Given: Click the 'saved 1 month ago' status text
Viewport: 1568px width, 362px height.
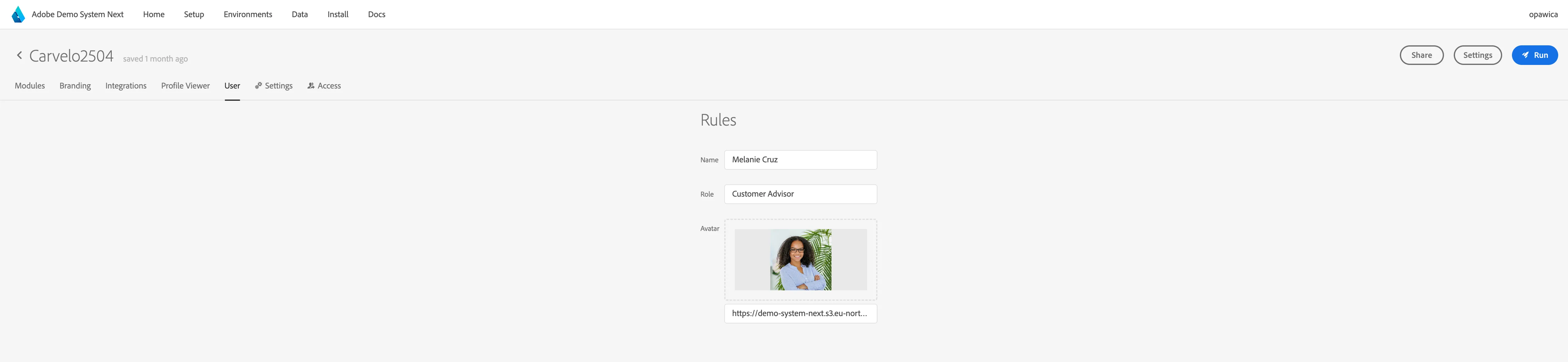Looking at the screenshot, I should [x=155, y=59].
